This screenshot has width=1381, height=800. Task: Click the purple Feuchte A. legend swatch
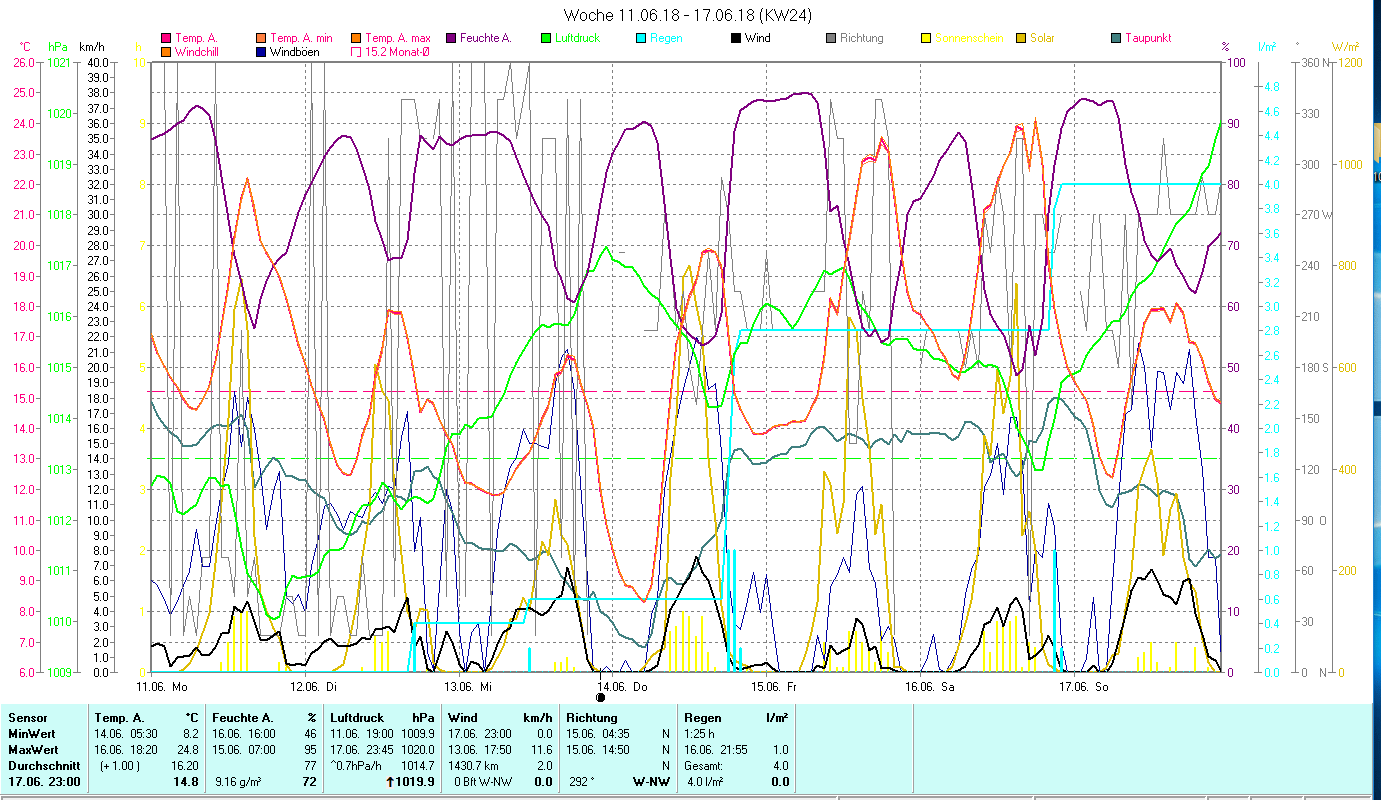452,38
